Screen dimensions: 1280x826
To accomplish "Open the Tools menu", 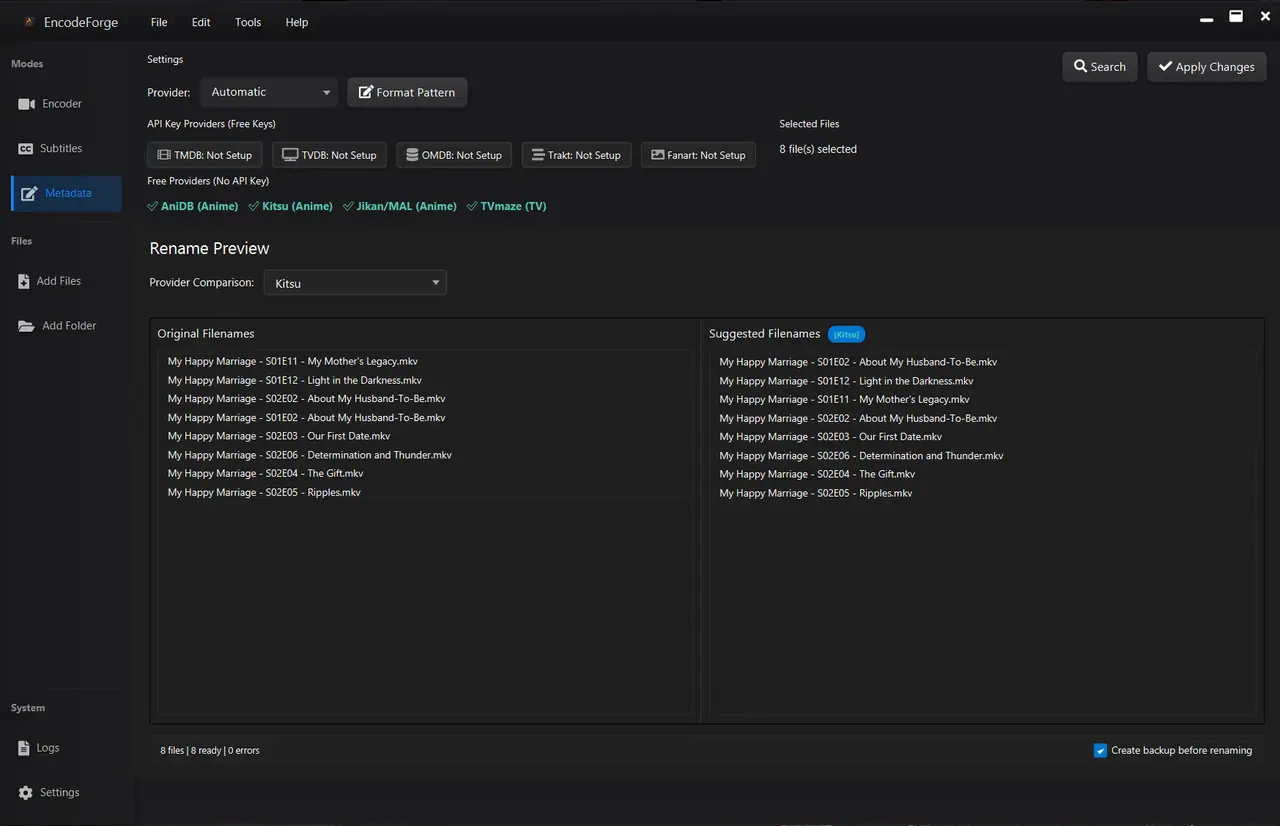I will pyautogui.click(x=248, y=22).
